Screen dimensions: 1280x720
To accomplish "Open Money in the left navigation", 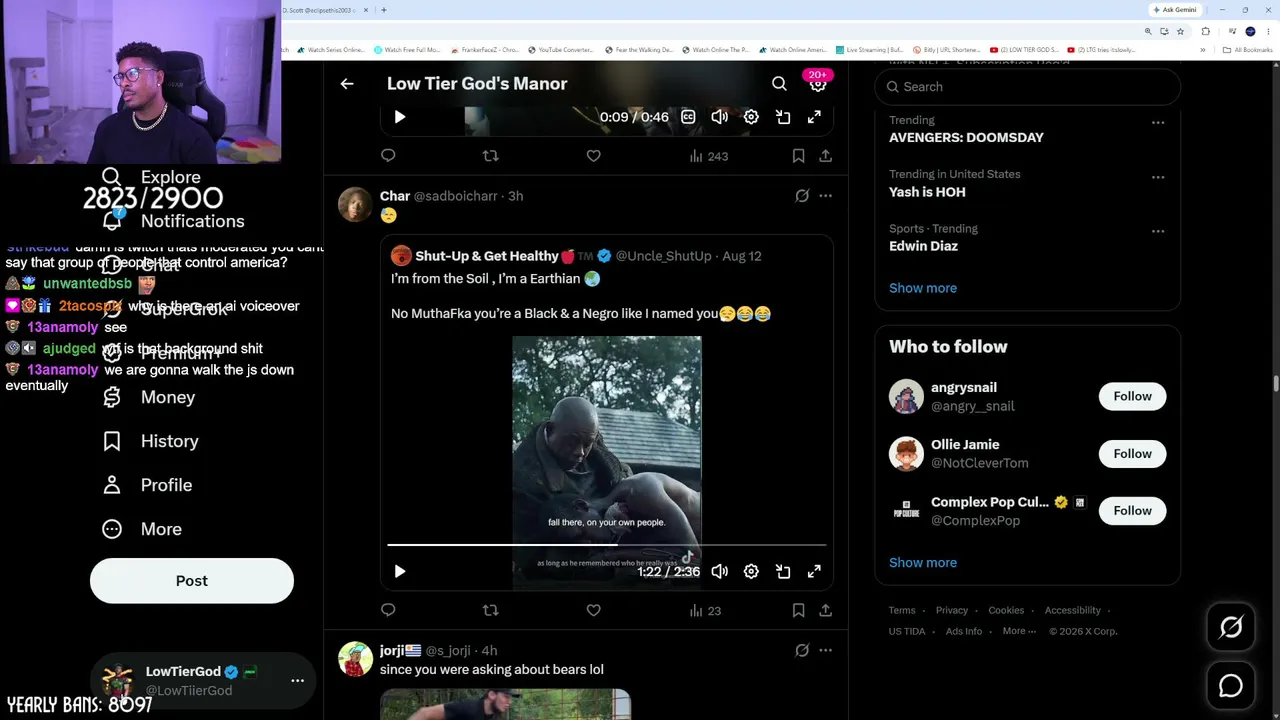I will (x=149, y=397).
